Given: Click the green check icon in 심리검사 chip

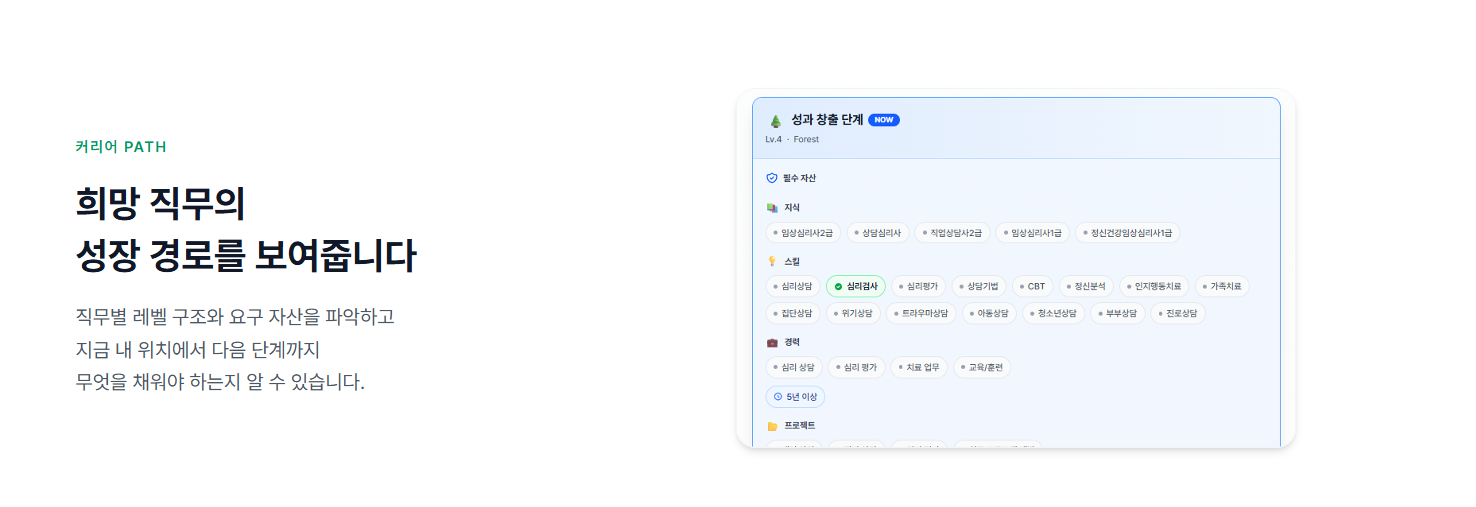Looking at the screenshot, I should [838, 286].
